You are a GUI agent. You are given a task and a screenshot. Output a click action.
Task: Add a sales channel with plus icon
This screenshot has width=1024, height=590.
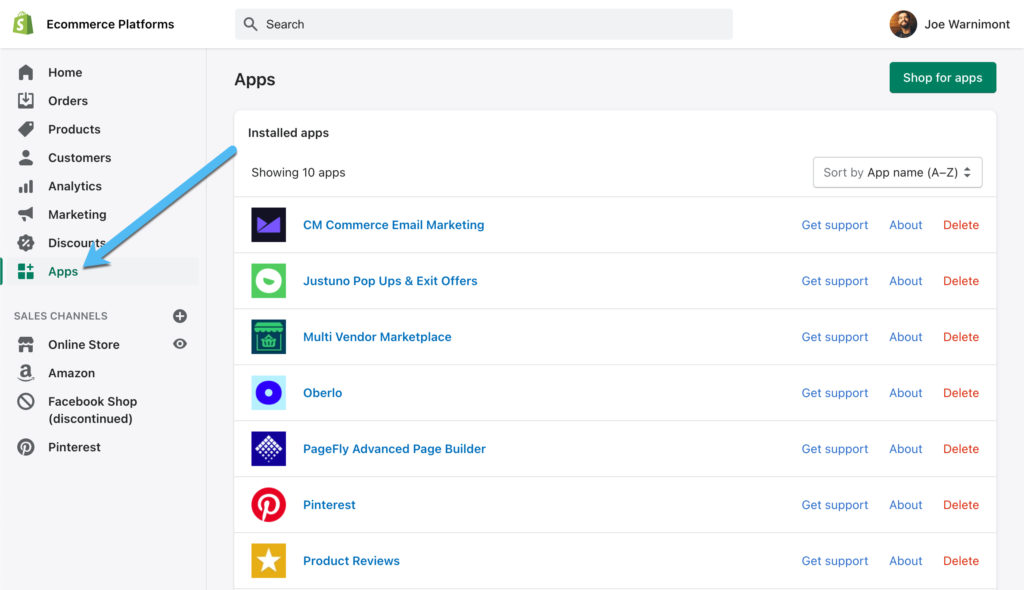(180, 316)
